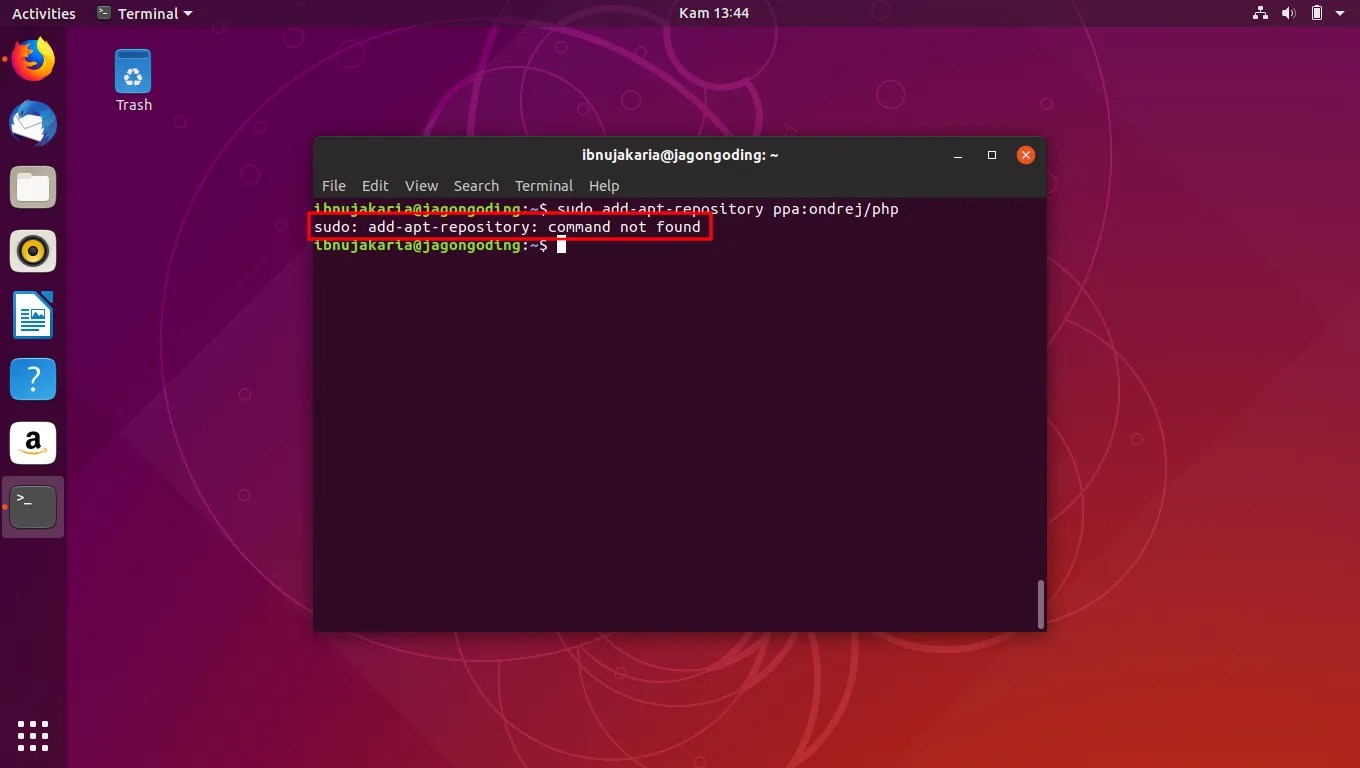Launch the Amazon shortcut
This screenshot has height=768, width=1360.
[x=33, y=443]
